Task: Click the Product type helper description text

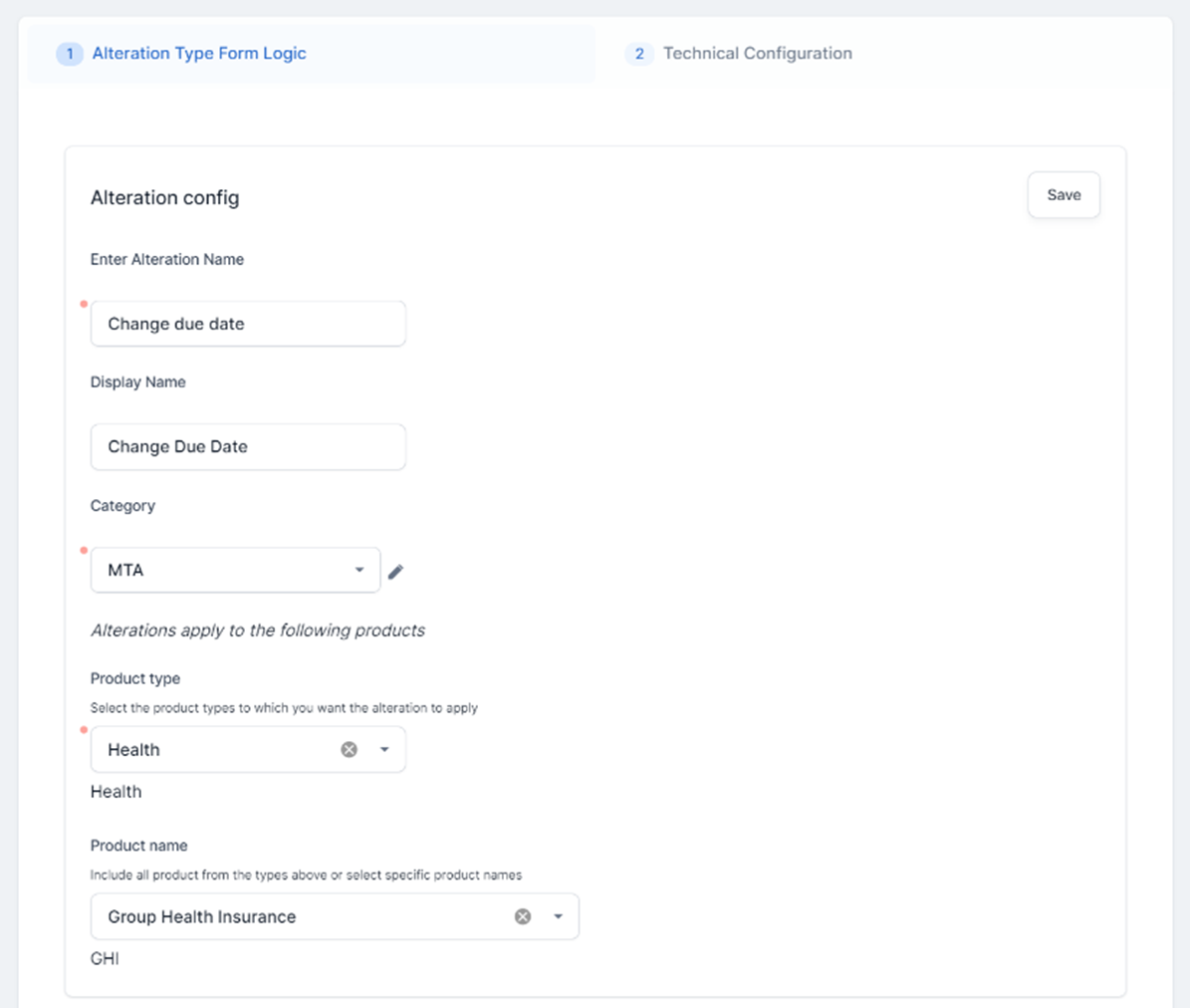Action: pyautogui.click(x=284, y=708)
